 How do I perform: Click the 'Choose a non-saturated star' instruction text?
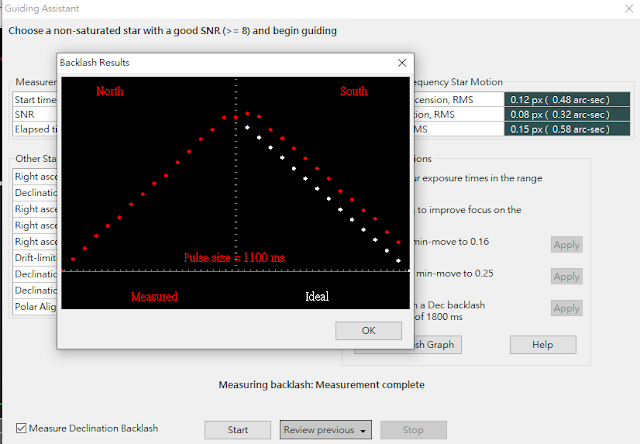click(x=173, y=31)
